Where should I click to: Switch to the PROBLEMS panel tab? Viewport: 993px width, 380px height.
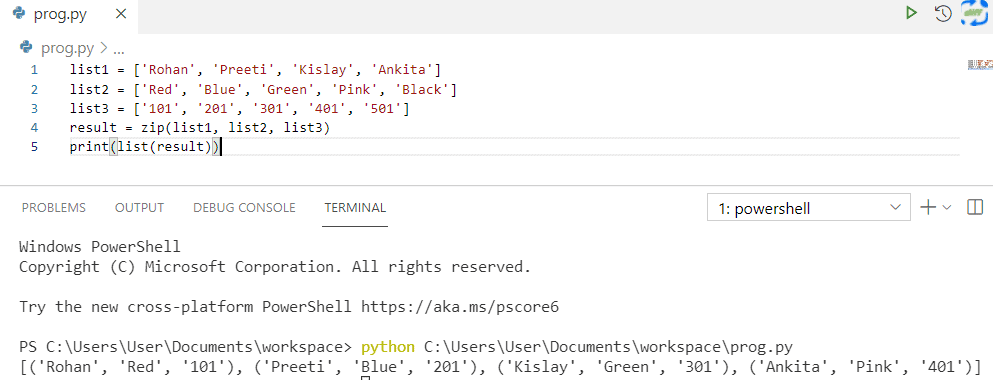point(54,208)
